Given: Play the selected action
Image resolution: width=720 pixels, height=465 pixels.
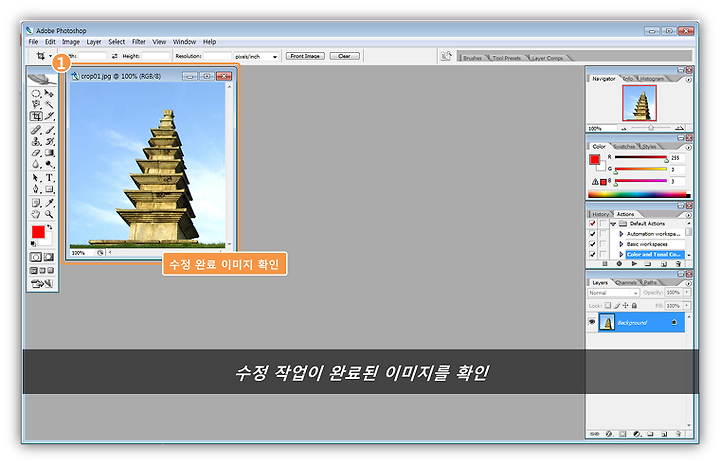Looking at the screenshot, I should 634,264.
